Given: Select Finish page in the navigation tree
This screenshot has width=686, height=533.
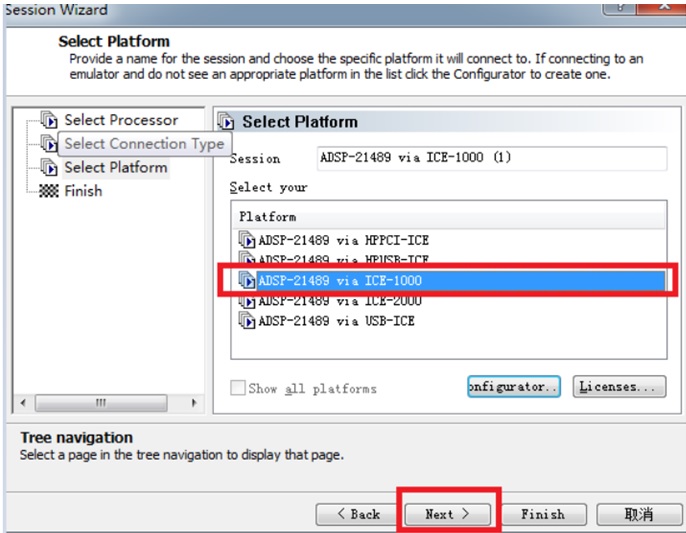Looking at the screenshot, I should click(x=83, y=191).
